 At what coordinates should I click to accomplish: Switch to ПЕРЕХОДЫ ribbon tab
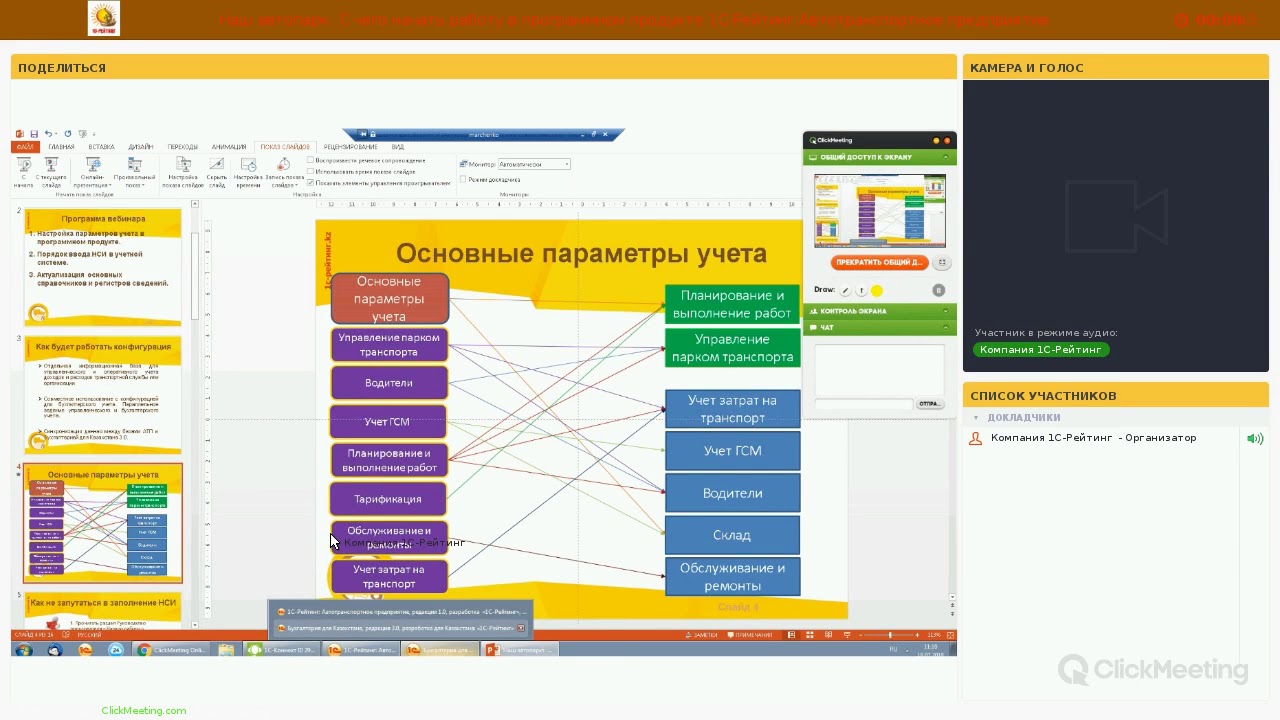[x=183, y=147]
